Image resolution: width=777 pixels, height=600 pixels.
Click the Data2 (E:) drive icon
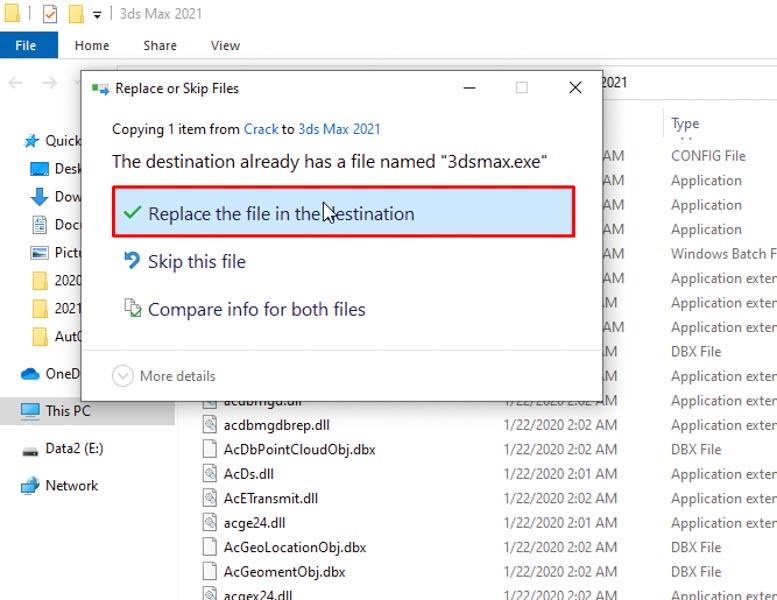(x=30, y=450)
